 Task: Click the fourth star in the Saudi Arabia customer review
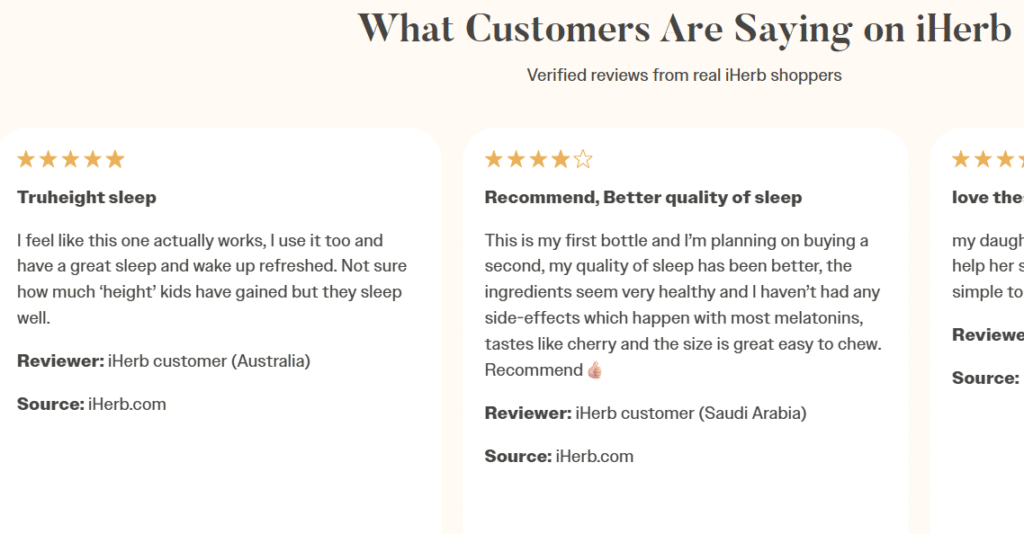click(561, 159)
